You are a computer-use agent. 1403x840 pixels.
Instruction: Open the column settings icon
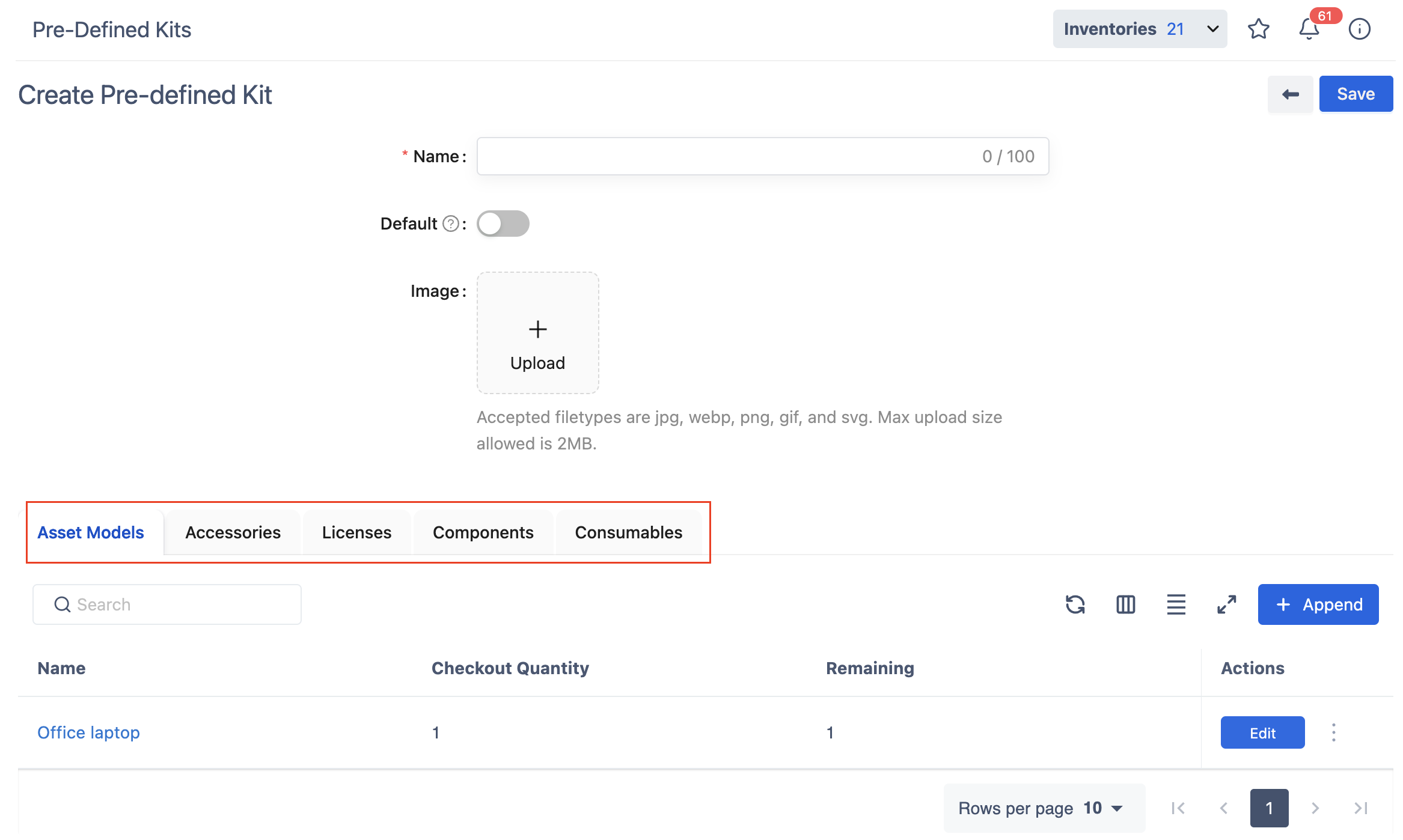tap(1125, 604)
